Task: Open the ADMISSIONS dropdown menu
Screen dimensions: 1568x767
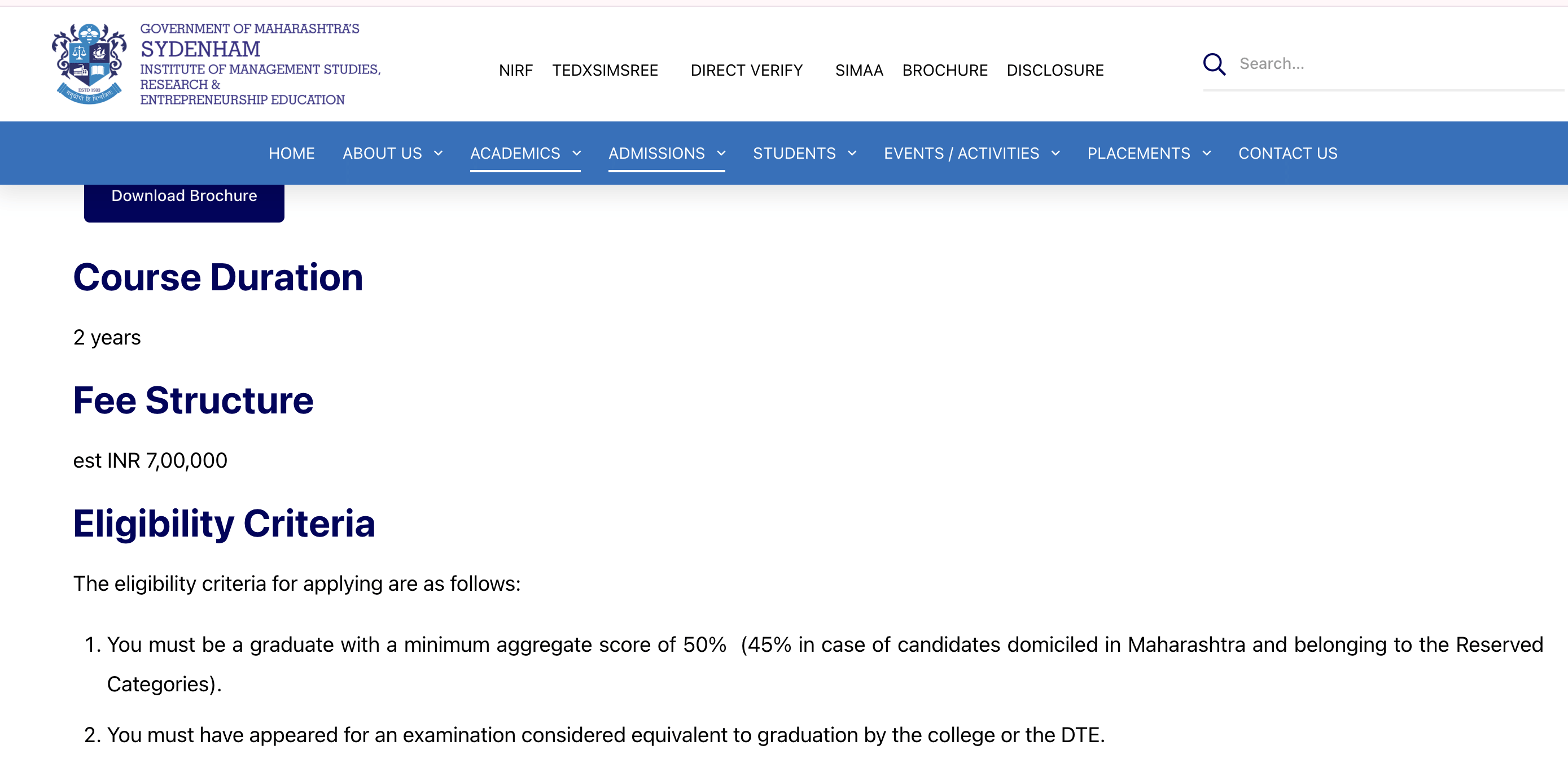Action: [667, 153]
